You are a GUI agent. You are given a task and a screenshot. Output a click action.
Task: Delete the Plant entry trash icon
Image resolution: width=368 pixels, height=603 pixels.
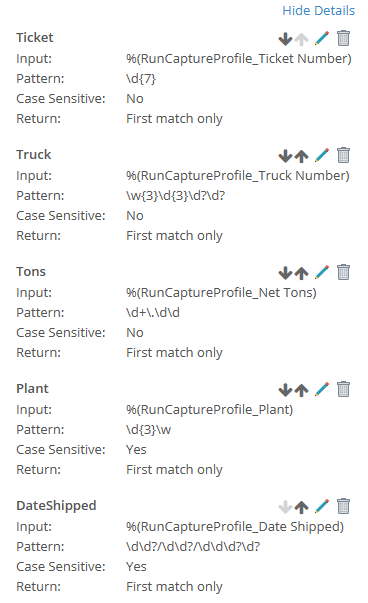tap(343, 389)
